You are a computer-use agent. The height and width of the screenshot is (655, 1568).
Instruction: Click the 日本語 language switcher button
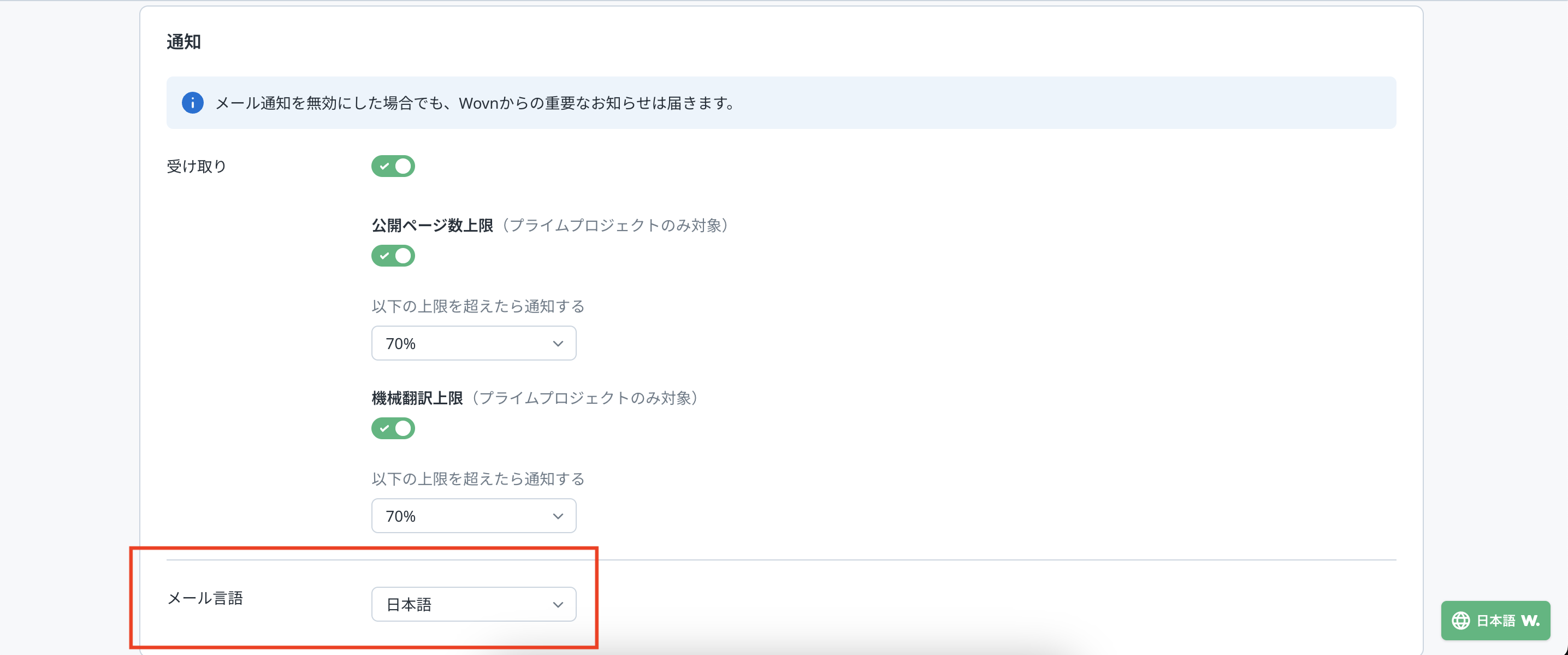tap(1495, 620)
